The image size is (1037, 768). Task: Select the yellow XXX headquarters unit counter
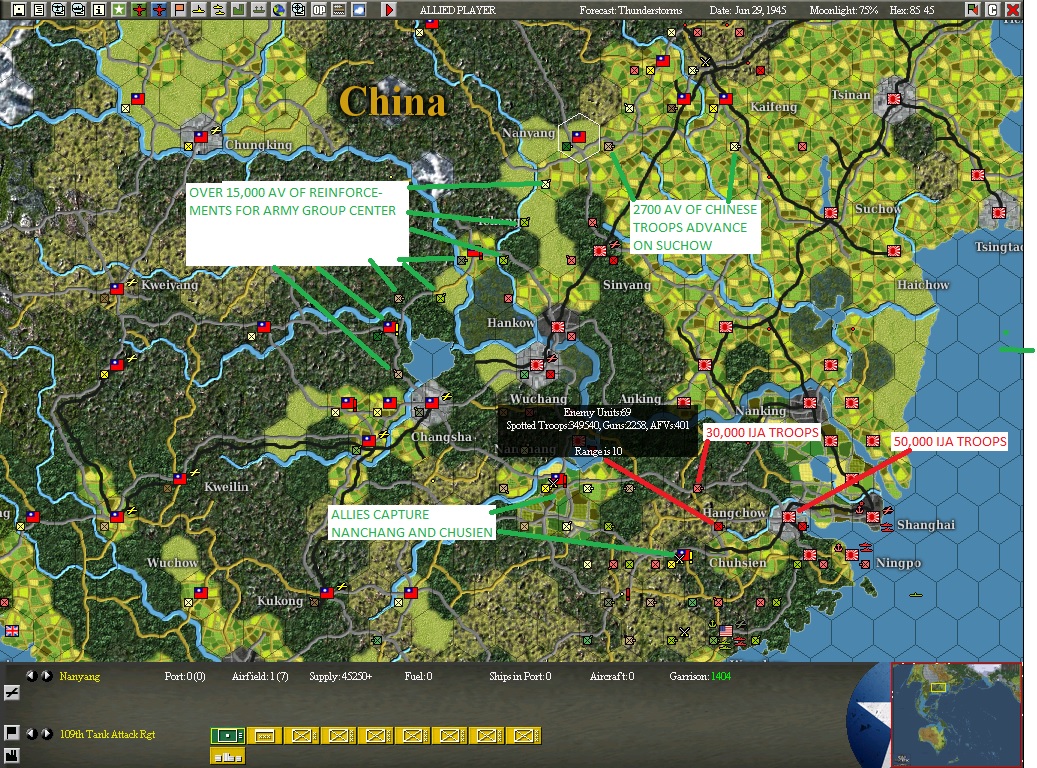[265, 736]
